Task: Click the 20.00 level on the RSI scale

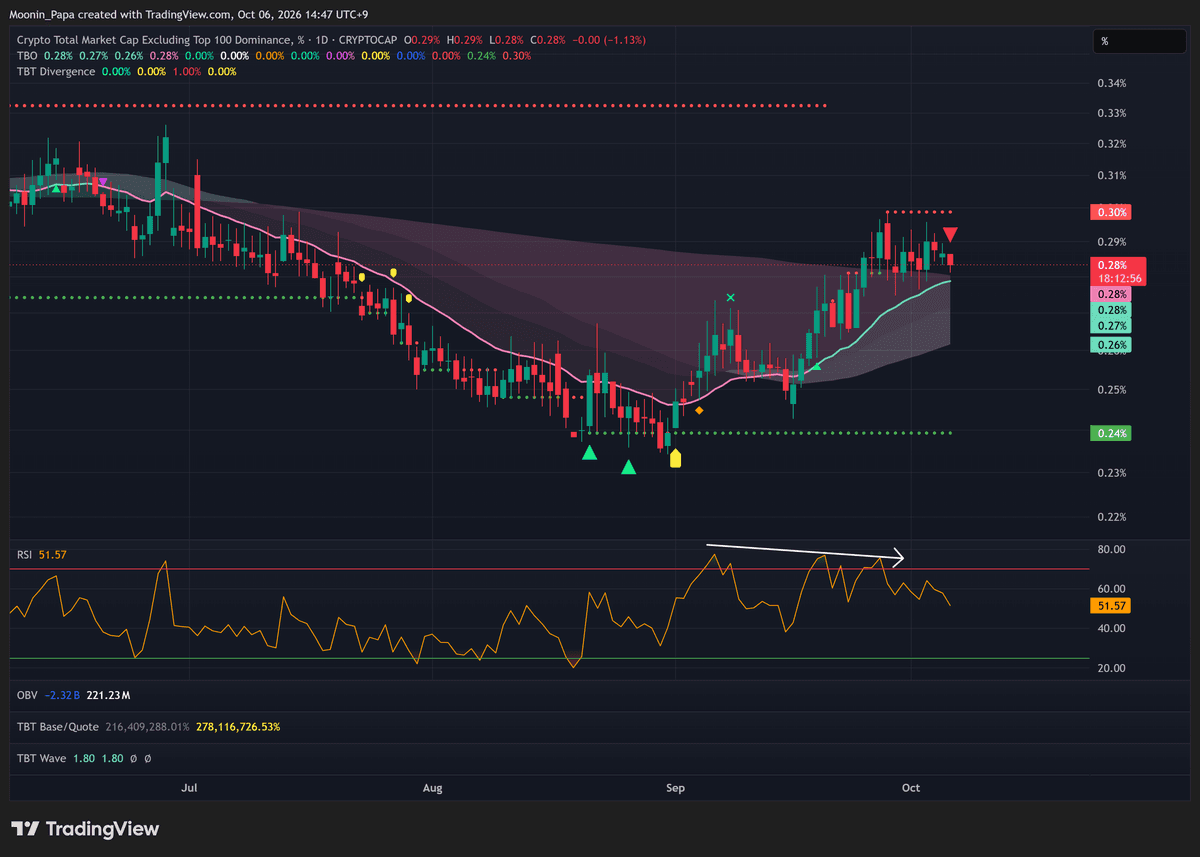Action: click(1112, 668)
